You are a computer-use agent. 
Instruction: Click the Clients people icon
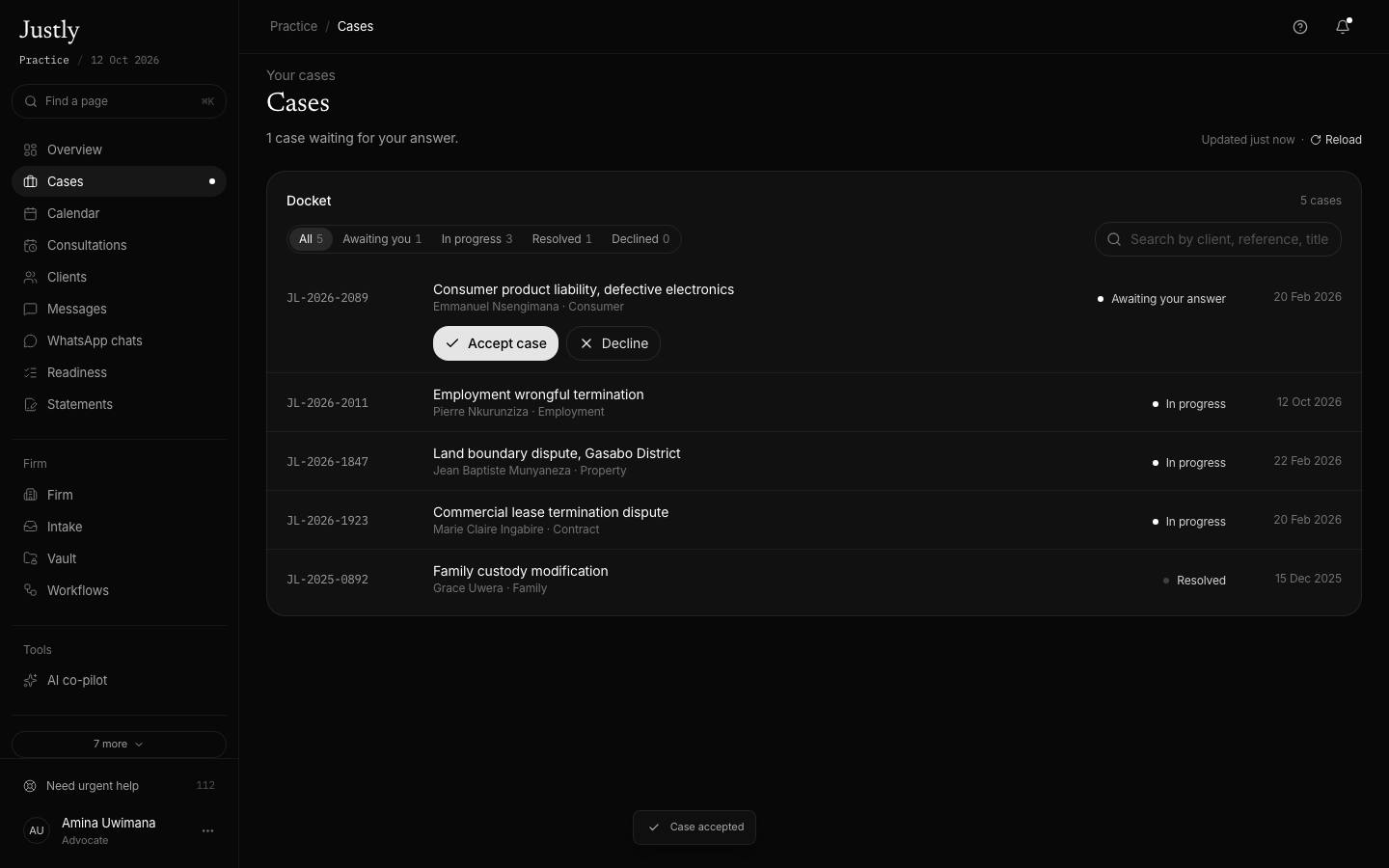click(31, 277)
